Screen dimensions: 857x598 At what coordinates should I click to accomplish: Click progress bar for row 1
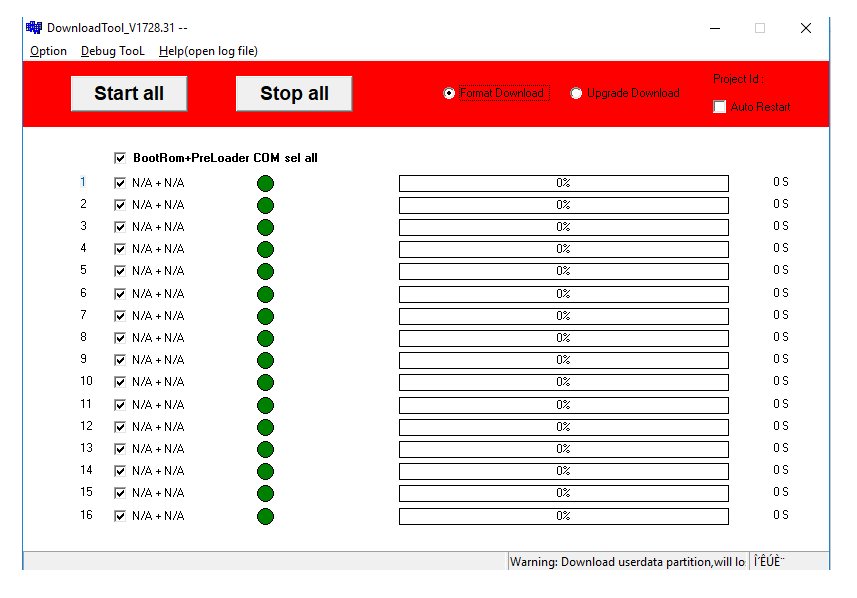click(563, 183)
